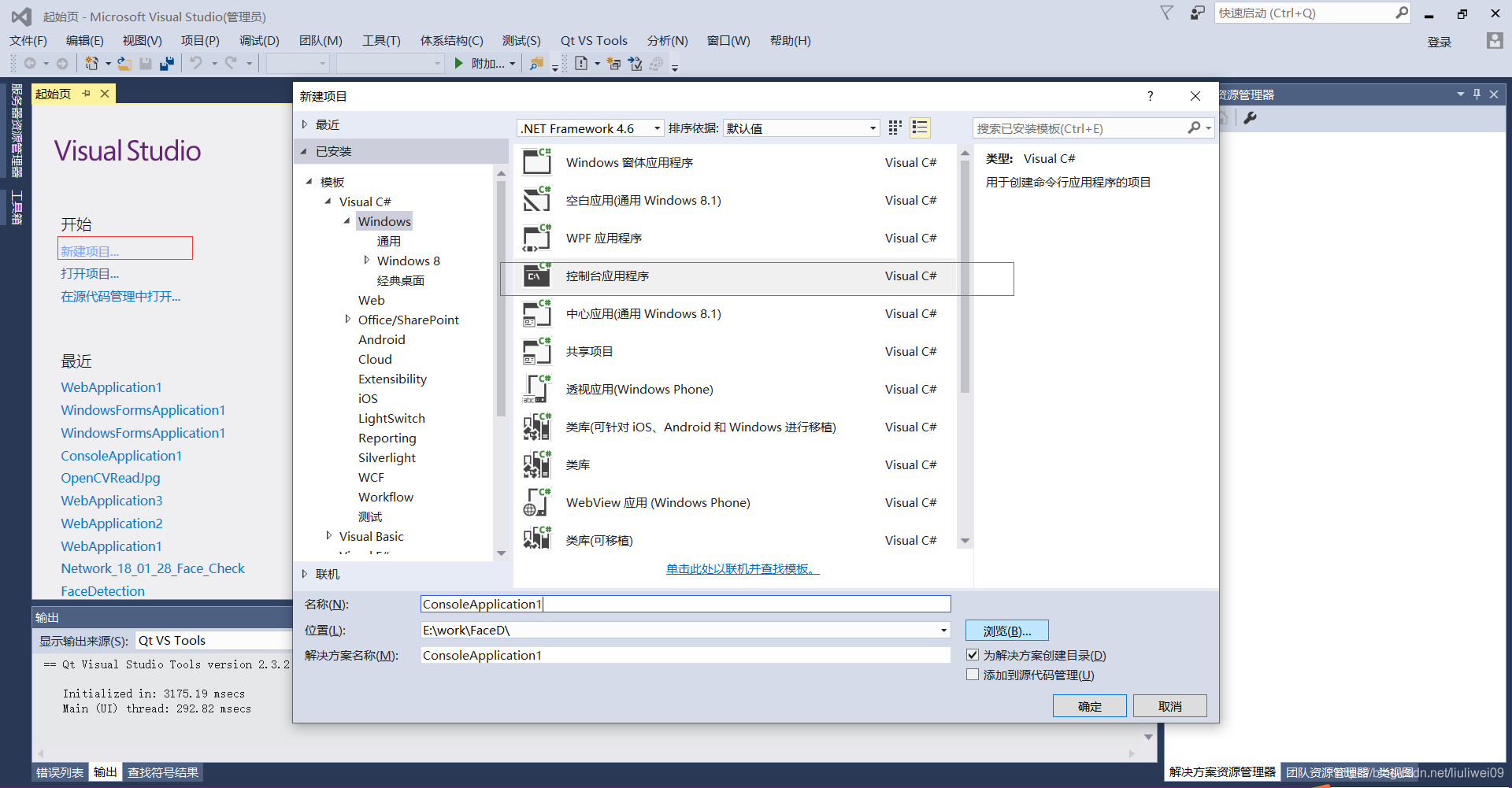1512x788 pixels.
Task: Expand the 联机 section
Action: (x=305, y=574)
